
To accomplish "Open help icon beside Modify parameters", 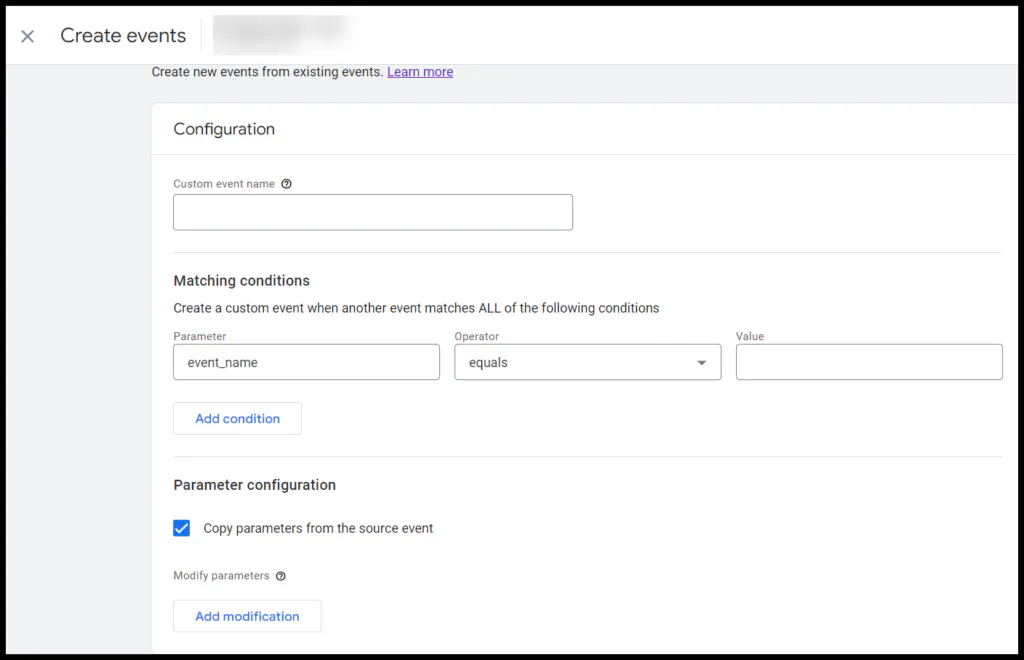I will coord(281,576).
